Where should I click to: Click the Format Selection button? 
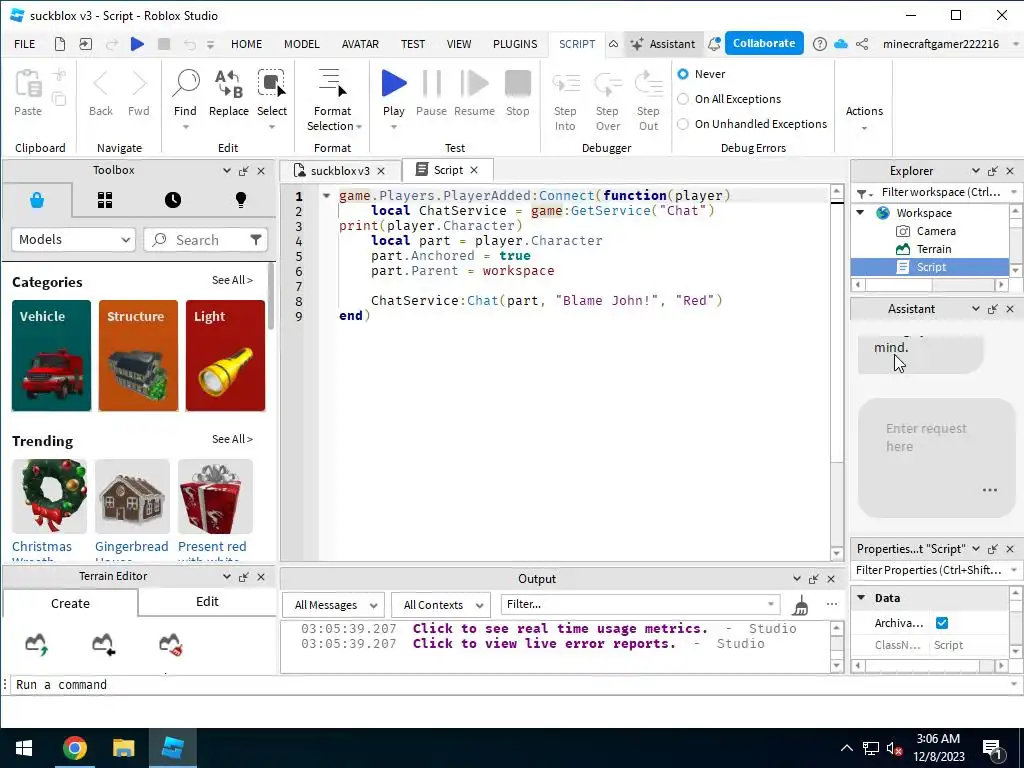(332, 98)
